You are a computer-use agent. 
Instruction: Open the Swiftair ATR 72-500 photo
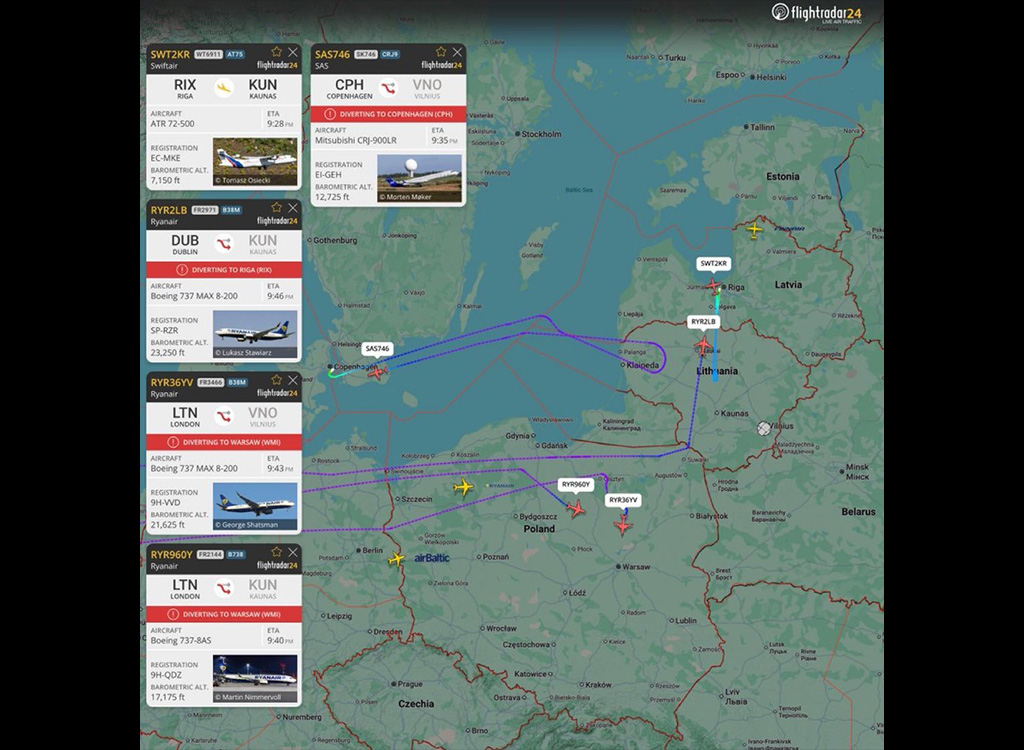pyautogui.click(x=255, y=160)
